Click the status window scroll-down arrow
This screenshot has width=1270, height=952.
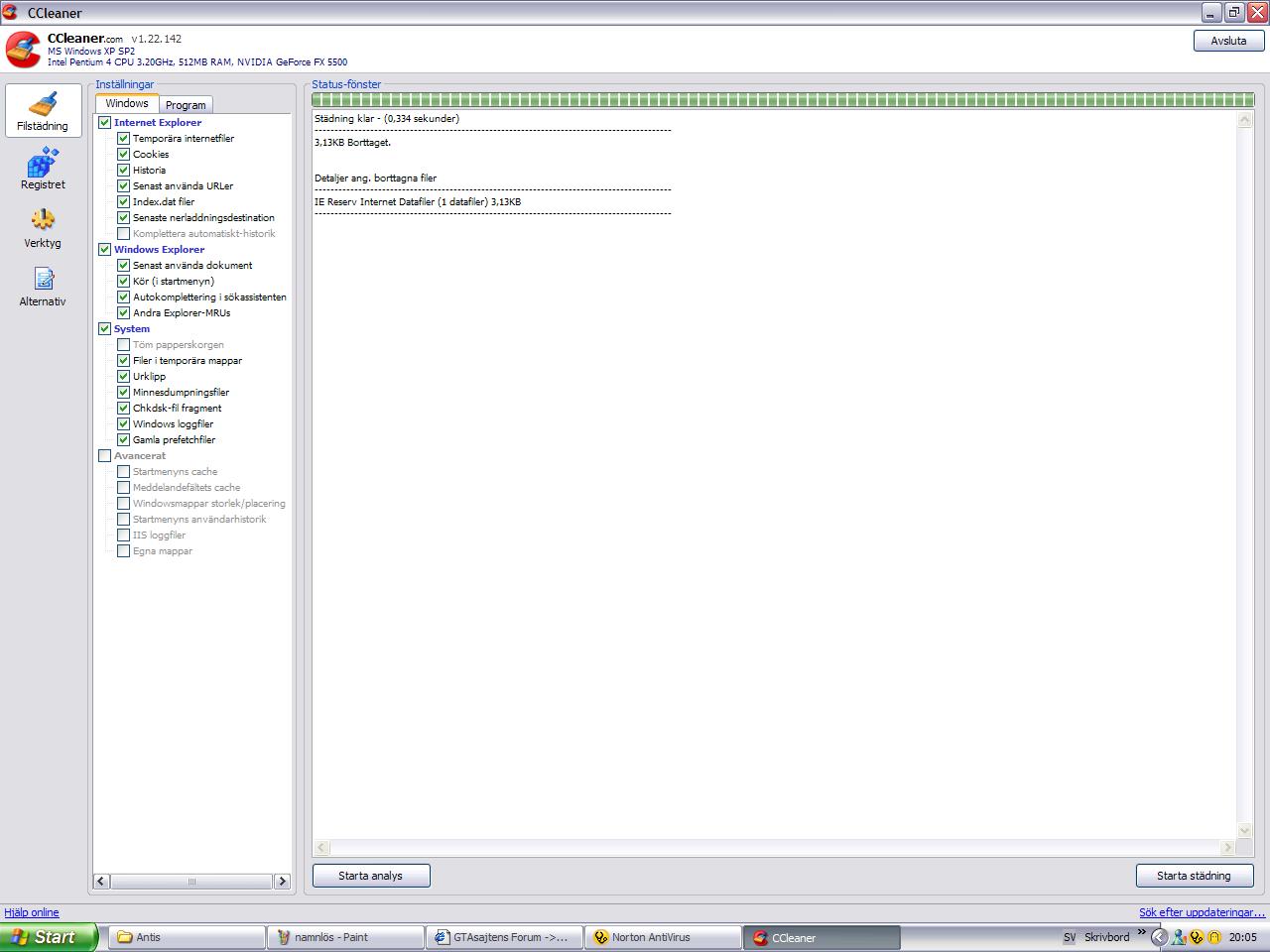tap(1245, 831)
